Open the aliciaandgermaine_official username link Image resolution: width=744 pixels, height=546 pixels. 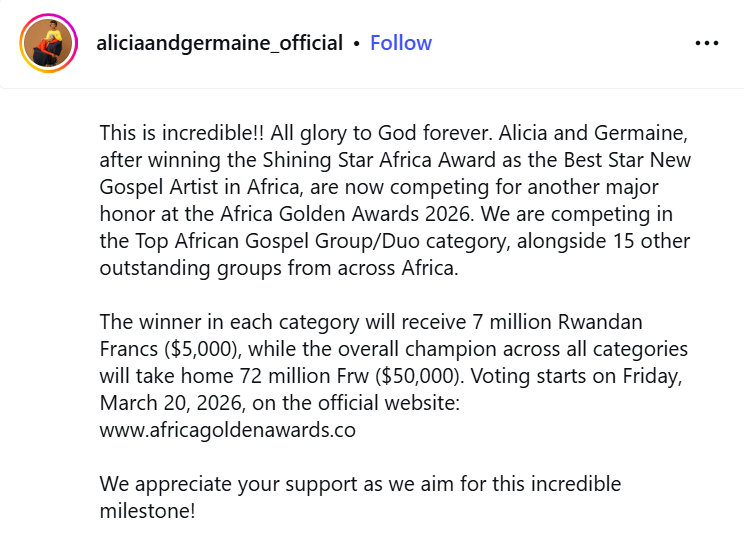pyautogui.click(x=218, y=43)
